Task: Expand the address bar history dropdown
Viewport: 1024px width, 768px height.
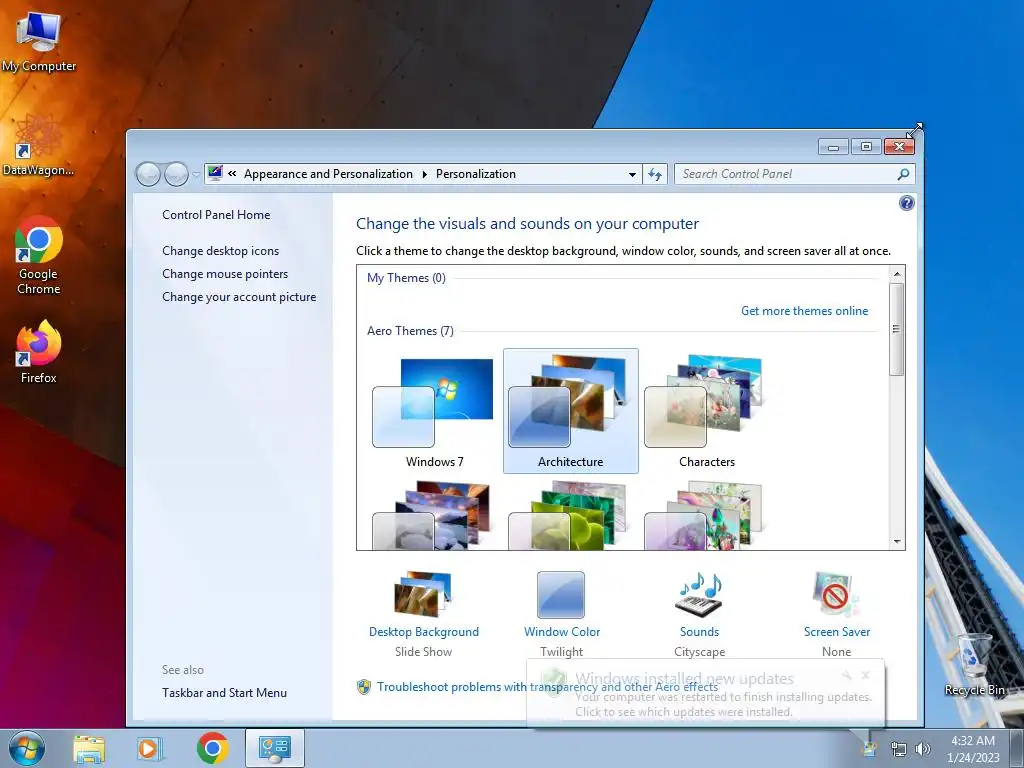Action: [x=632, y=174]
